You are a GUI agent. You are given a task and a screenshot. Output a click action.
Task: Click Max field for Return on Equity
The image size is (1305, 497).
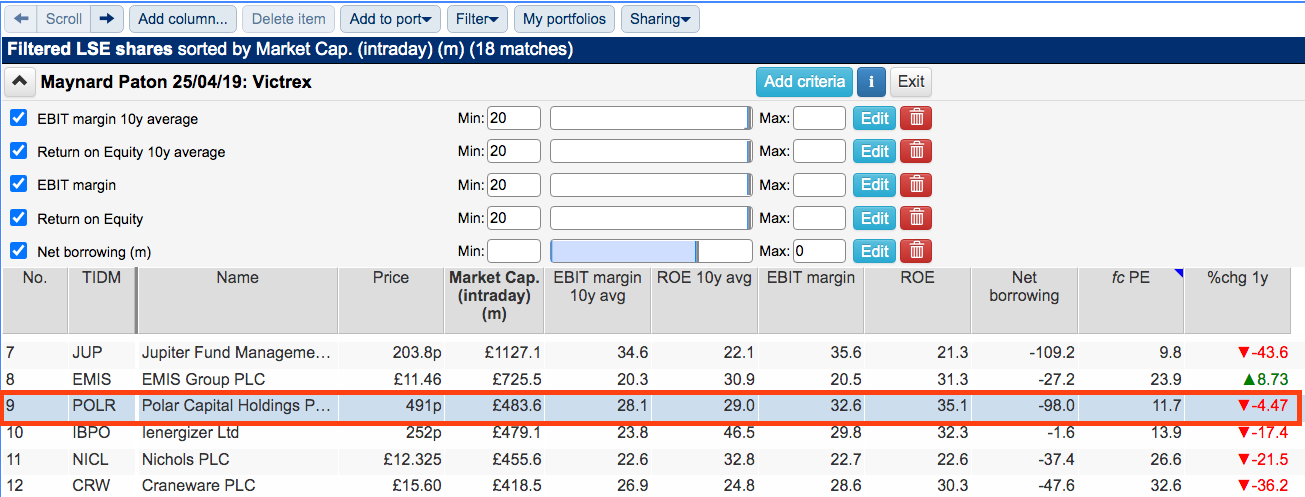819,218
